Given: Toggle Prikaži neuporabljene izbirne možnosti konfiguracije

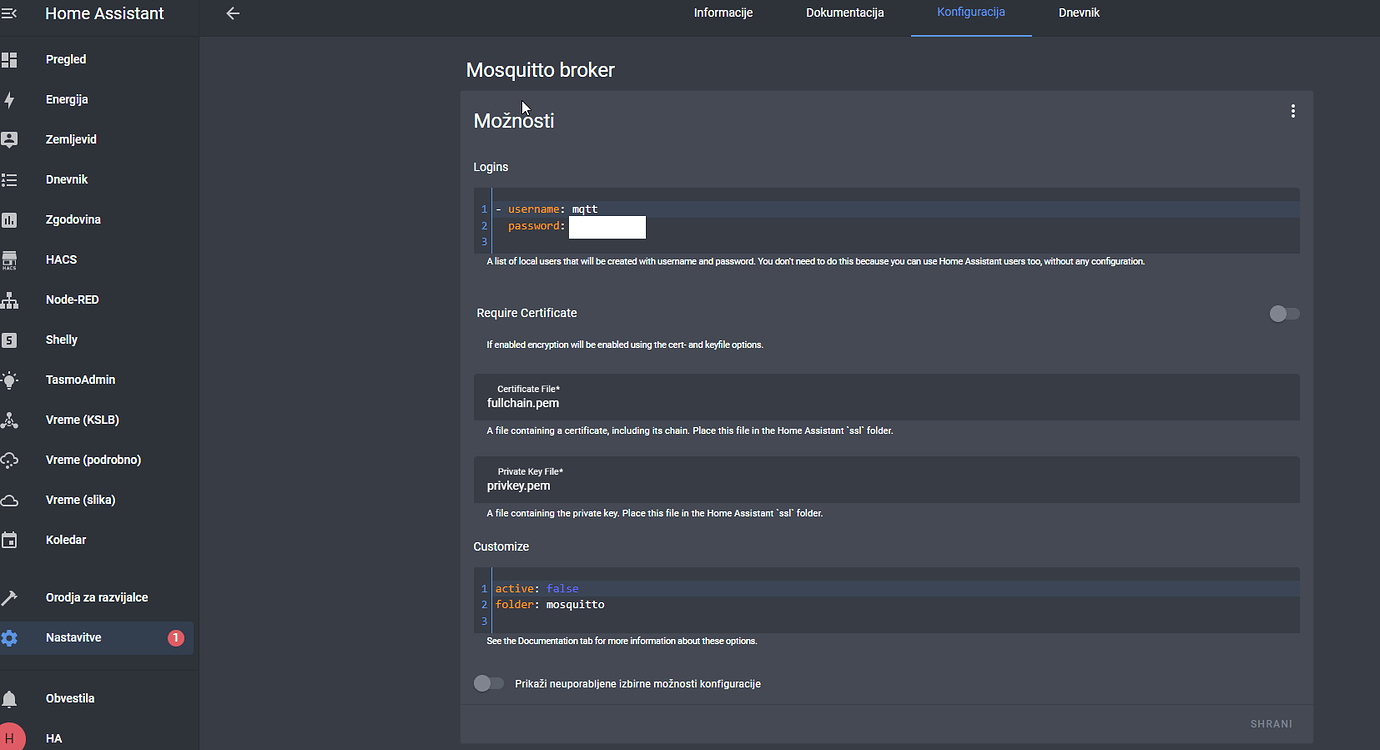Looking at the screenshot, I should [x=488, y=683].
